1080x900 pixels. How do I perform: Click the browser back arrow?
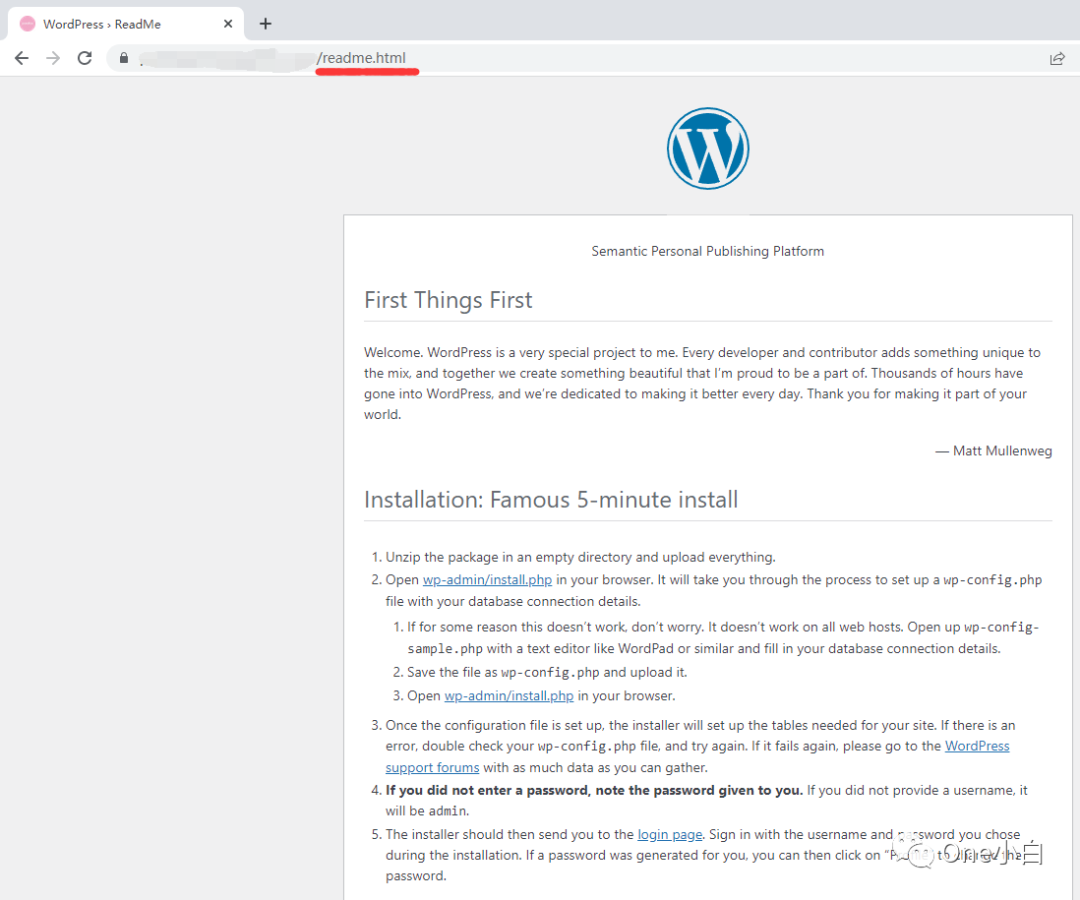click(21, 58)
